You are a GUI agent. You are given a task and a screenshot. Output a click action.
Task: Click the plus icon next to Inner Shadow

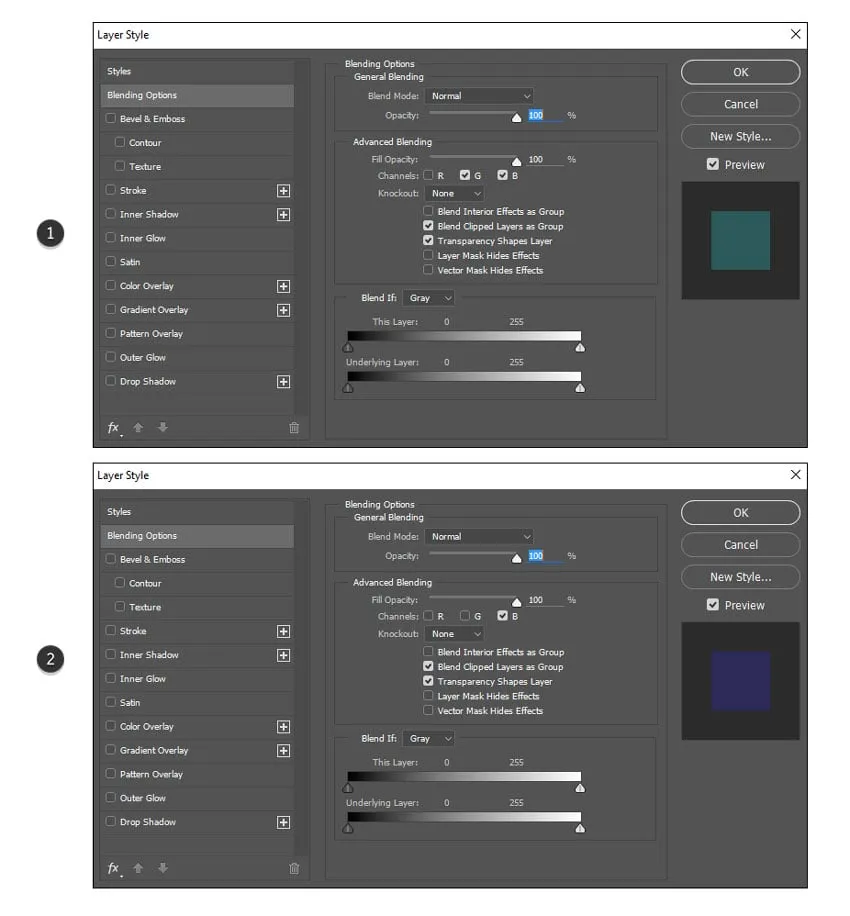[x=283, y=214]
